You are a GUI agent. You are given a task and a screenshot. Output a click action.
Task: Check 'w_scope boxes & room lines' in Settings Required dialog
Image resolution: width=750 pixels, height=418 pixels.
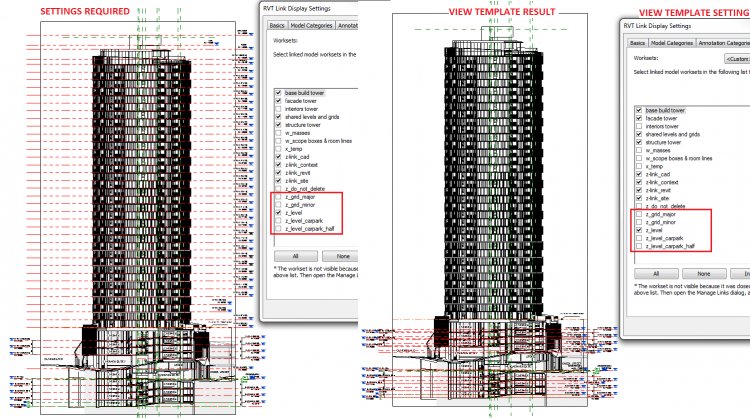(x=278, y=141)
